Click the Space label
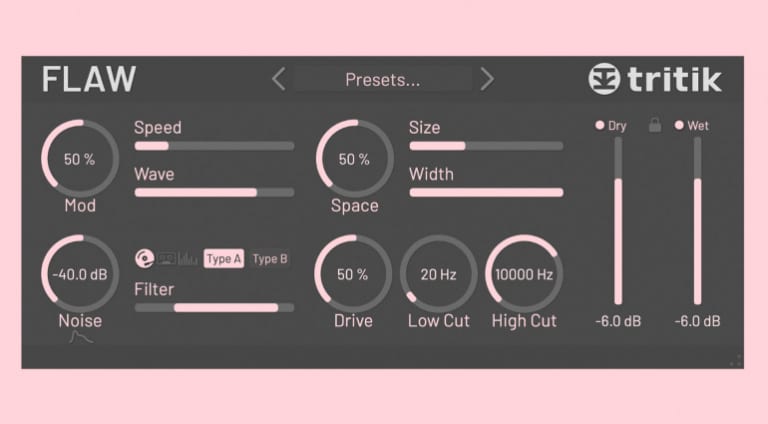This screenshot has width=768, height=424. point(355,206)
